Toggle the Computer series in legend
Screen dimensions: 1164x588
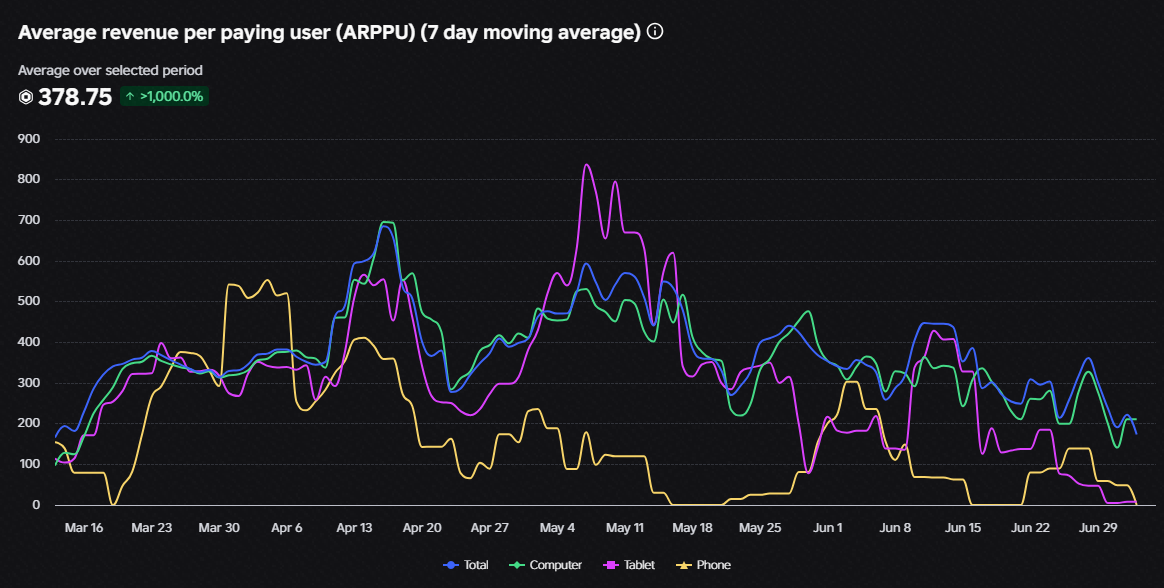(545, 565)
